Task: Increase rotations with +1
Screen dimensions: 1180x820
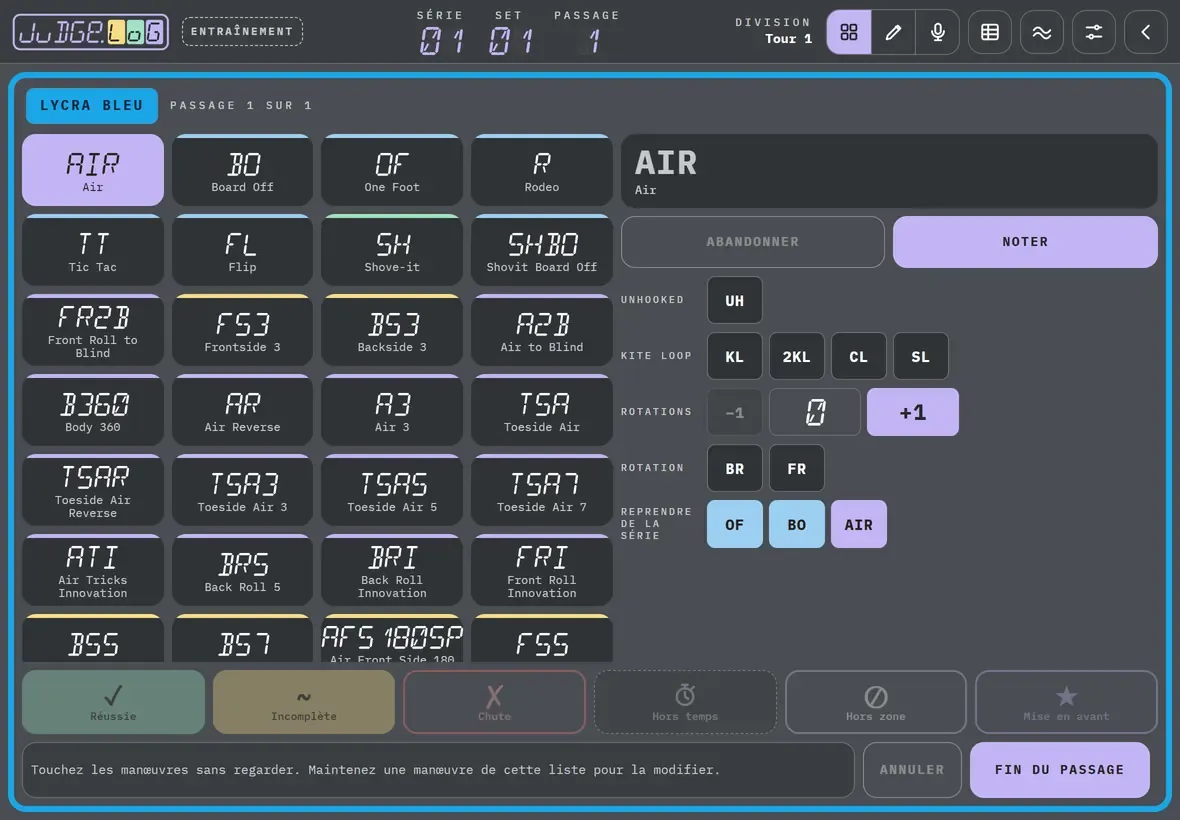Action: 913,412
